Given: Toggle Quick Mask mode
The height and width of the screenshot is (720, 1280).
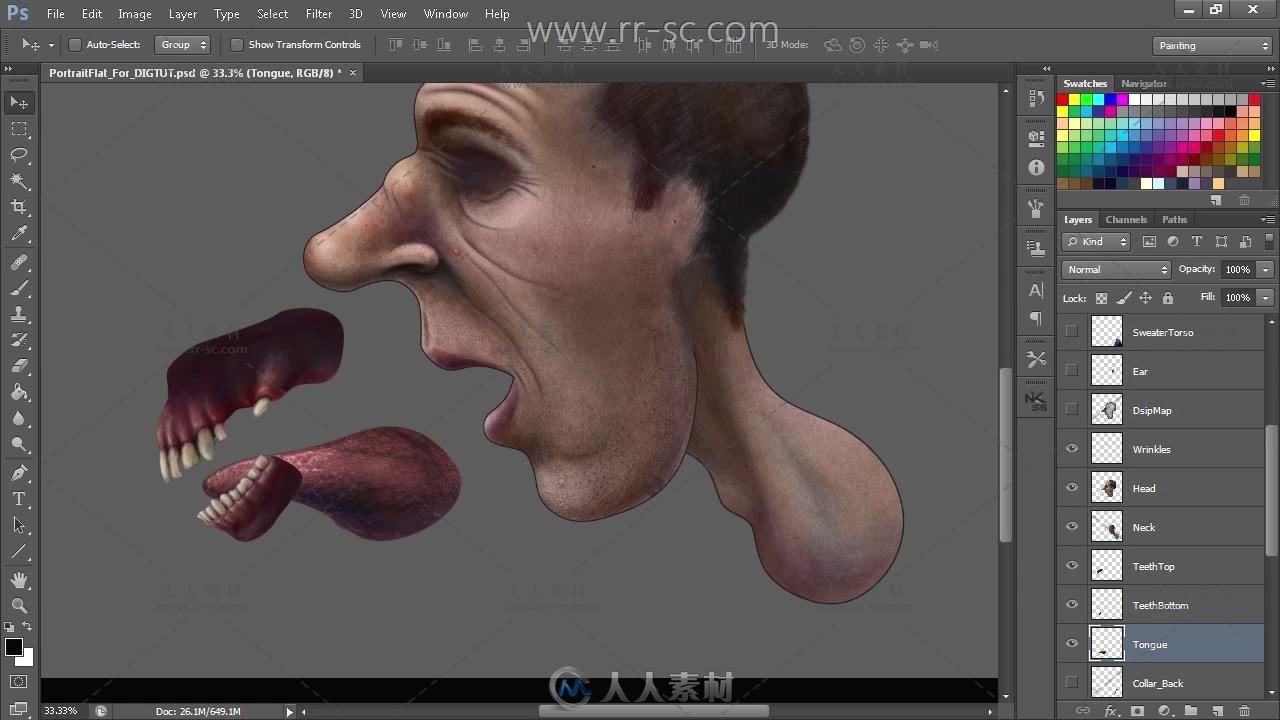Looking at the screenshot, I should click(x=19, y=682).
